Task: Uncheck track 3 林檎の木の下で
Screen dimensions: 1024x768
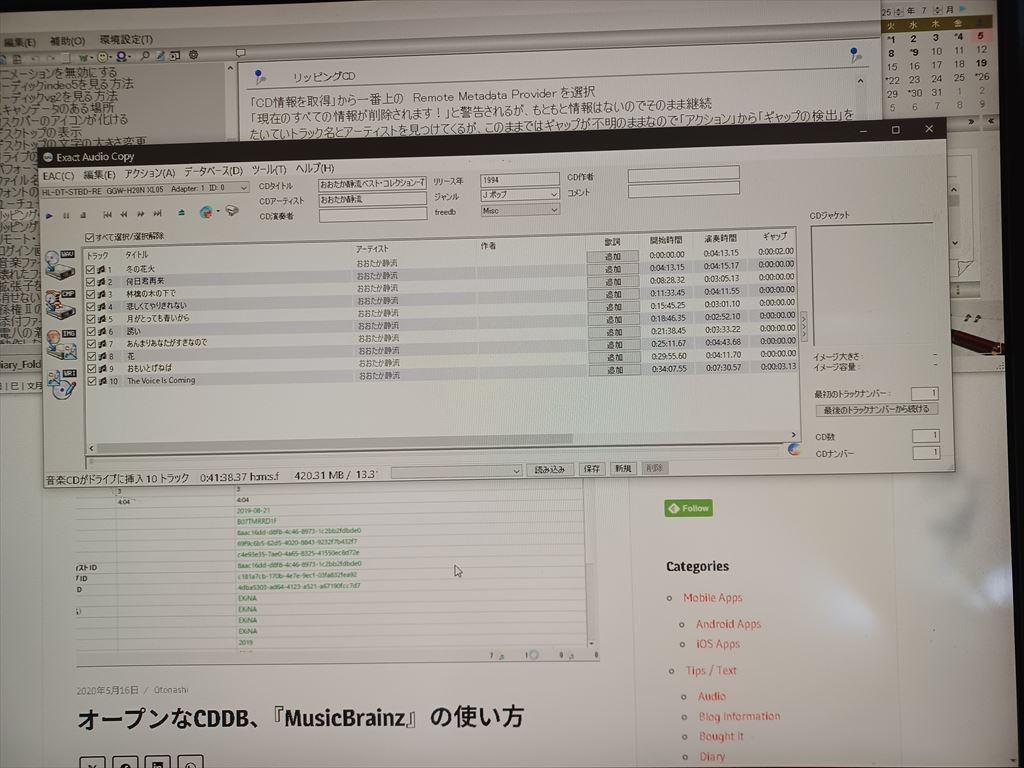Action: [91, 294]
